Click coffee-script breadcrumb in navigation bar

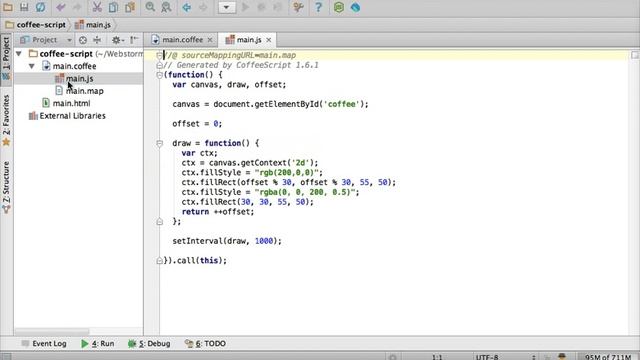tap(36, 25)
